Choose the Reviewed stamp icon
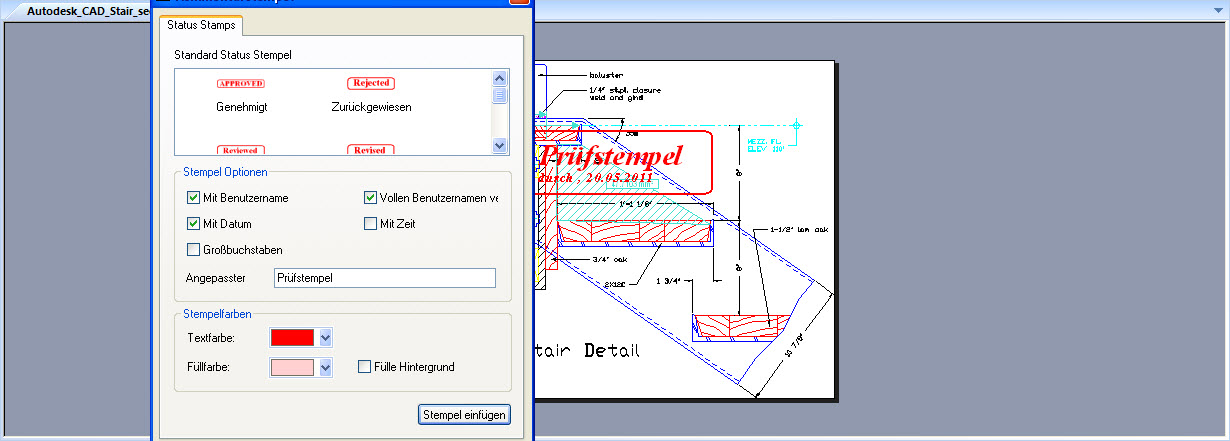The height and width of the screenshot is (441, 1230). (x=240, y=150)
